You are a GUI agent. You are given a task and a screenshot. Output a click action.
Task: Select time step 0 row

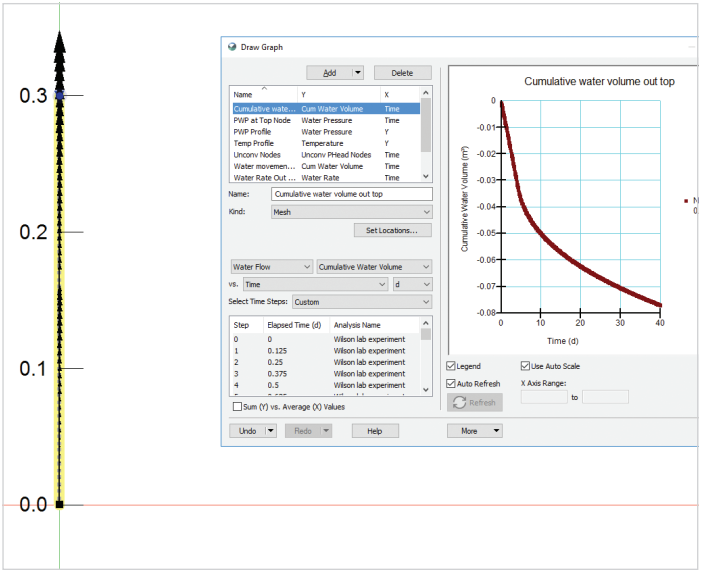[x=326, y=339]
